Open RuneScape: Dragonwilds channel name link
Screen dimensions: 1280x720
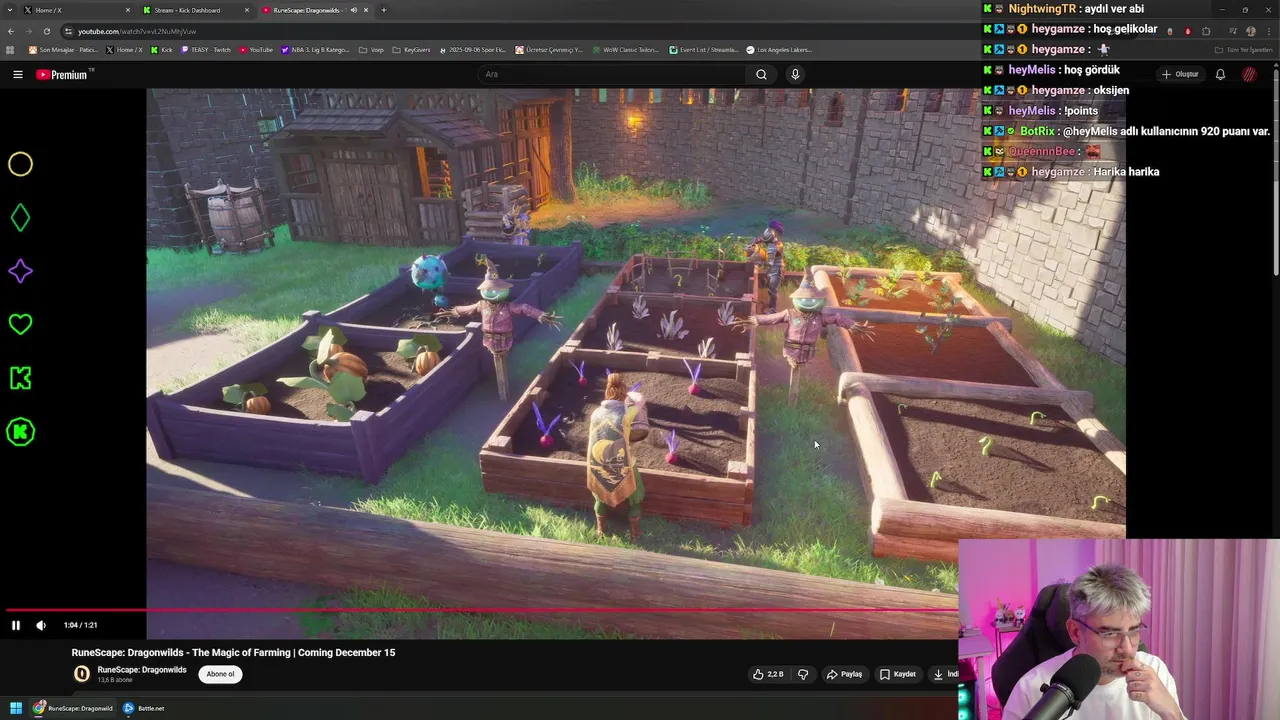point(142,670)
